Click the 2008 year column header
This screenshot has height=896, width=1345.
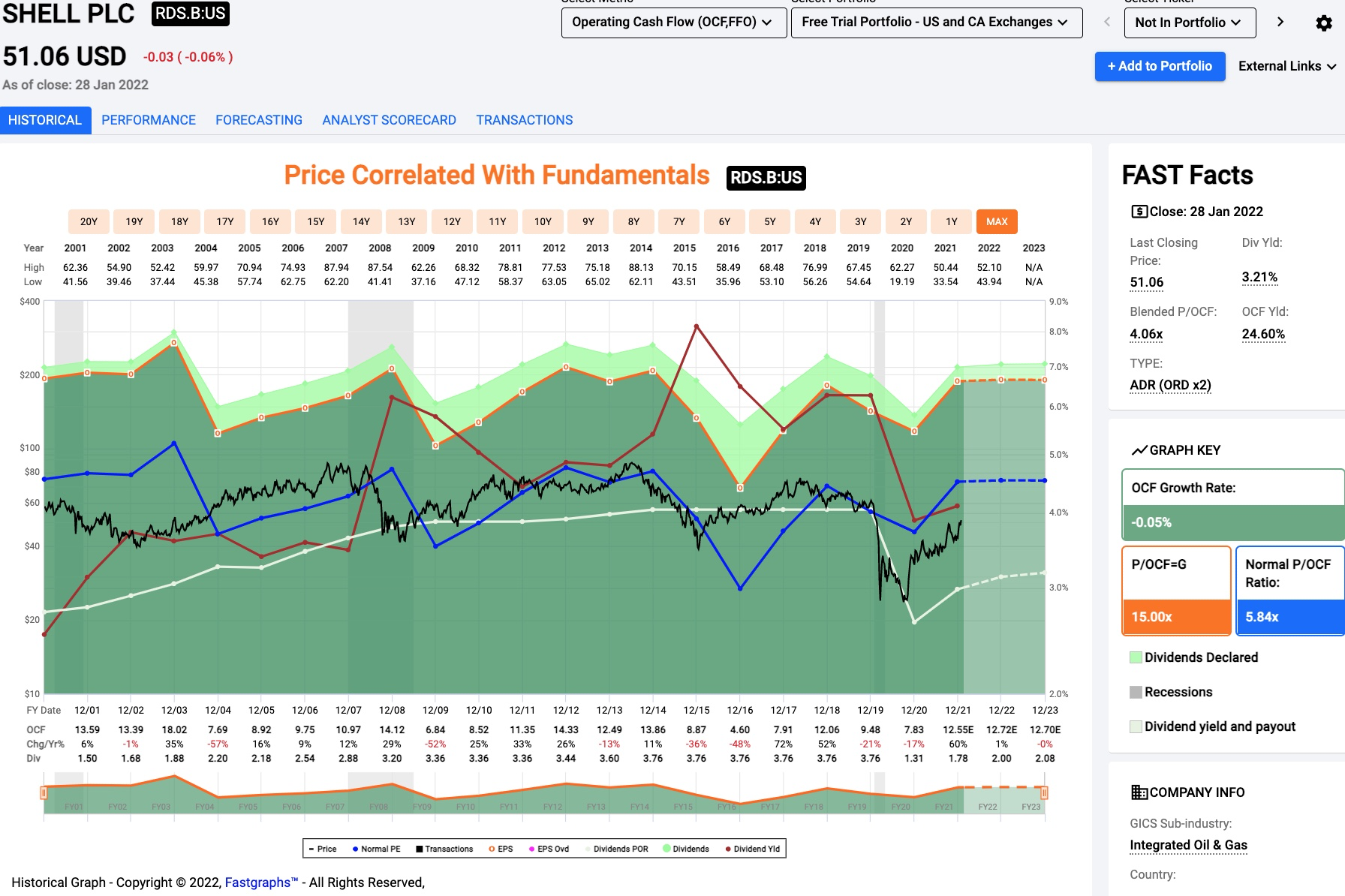pos(380,248)
